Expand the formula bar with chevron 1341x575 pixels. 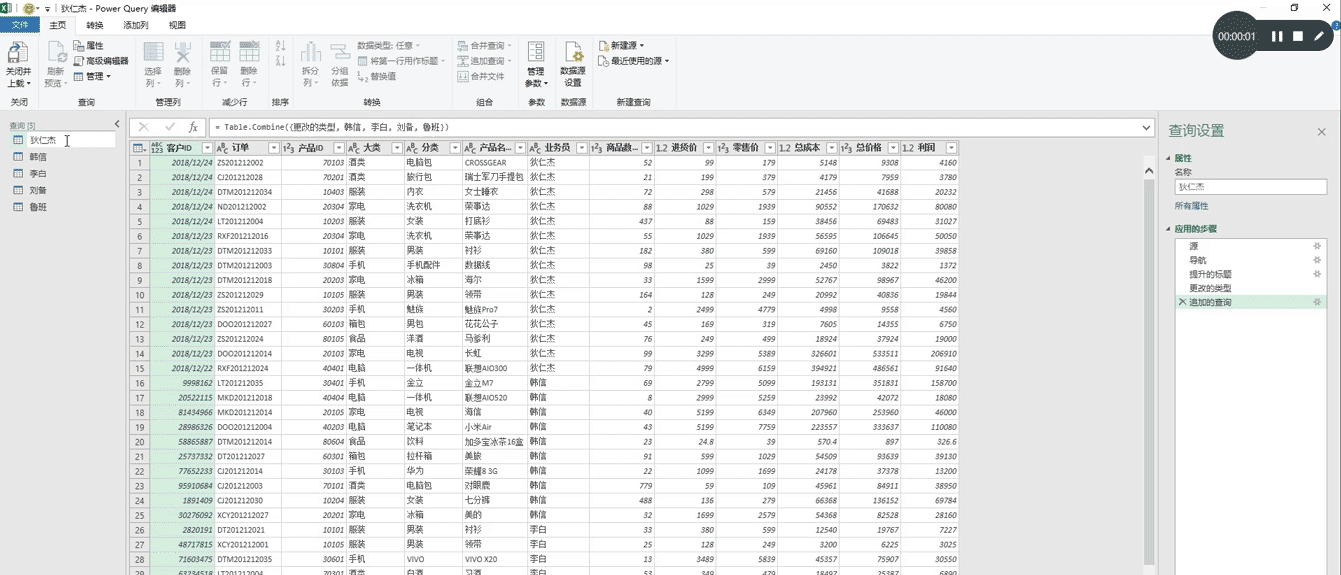1146,127
